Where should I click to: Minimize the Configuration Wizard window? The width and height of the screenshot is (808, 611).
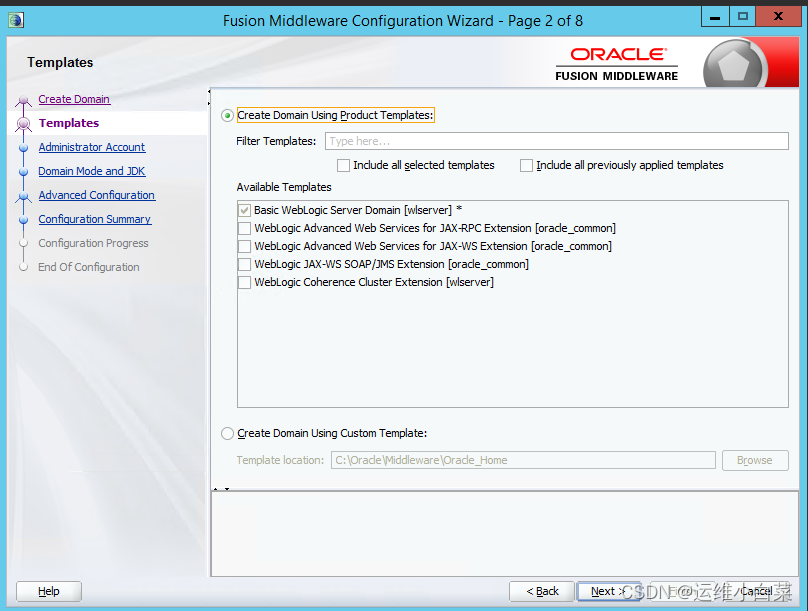pos(715,17)
